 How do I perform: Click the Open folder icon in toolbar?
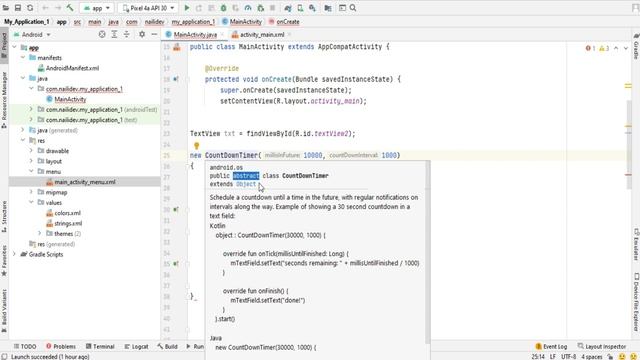click(6, 8)
